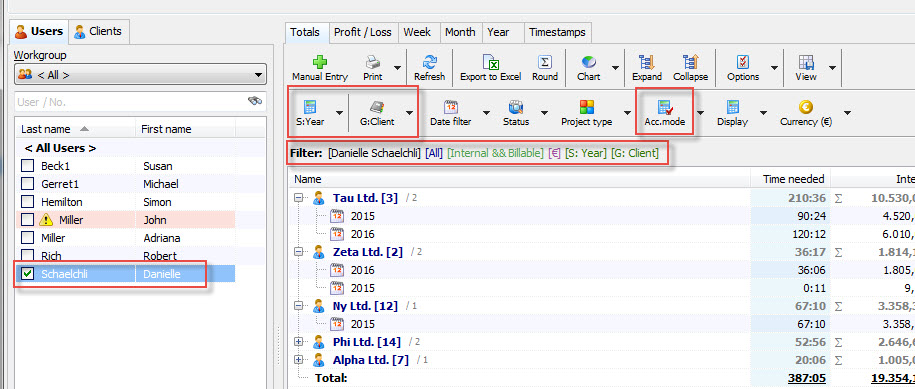Viewport: 915px width, 389px height.
Task: Collapse the Ny Ltd. tree node
Action: [299, 306]
